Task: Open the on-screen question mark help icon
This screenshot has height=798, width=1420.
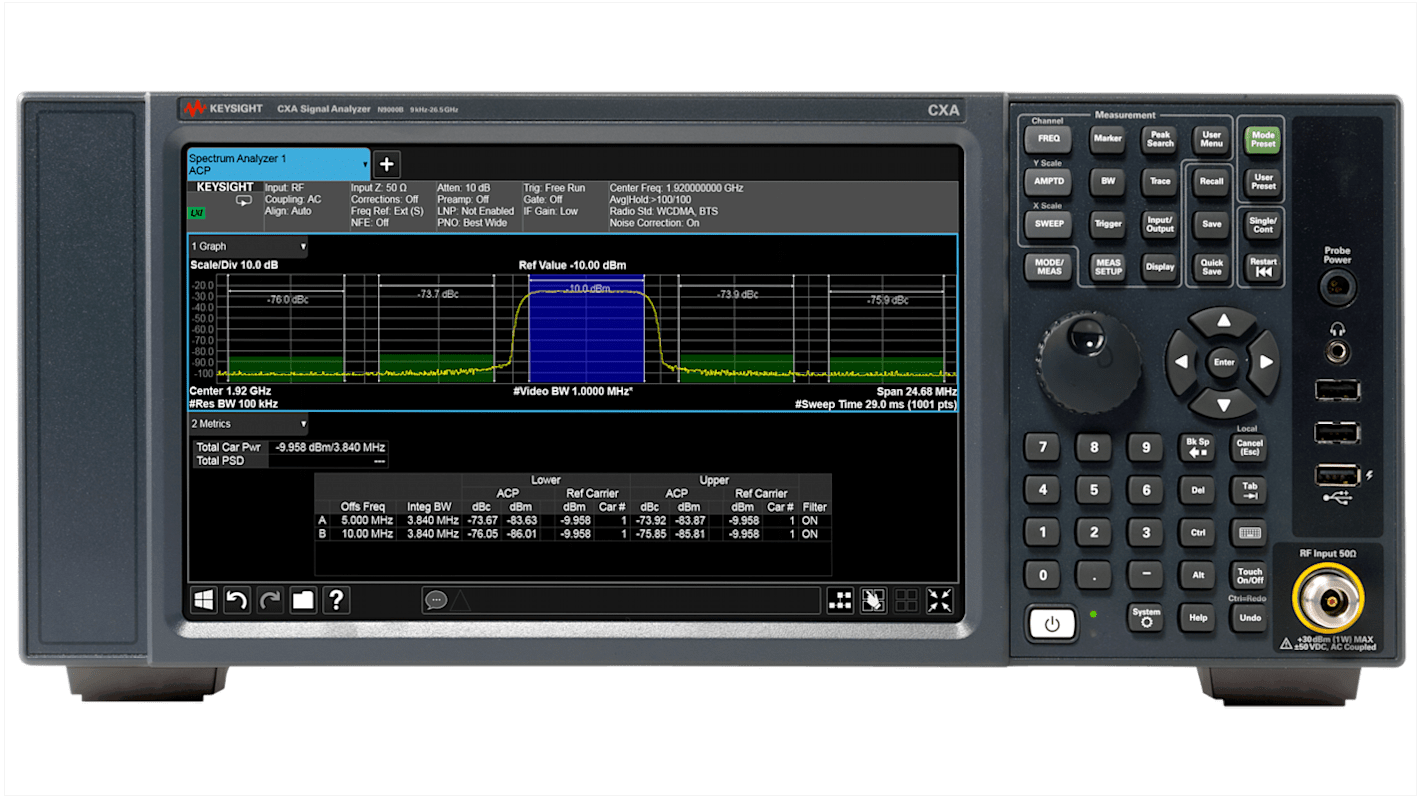Action: click(337, 600)
